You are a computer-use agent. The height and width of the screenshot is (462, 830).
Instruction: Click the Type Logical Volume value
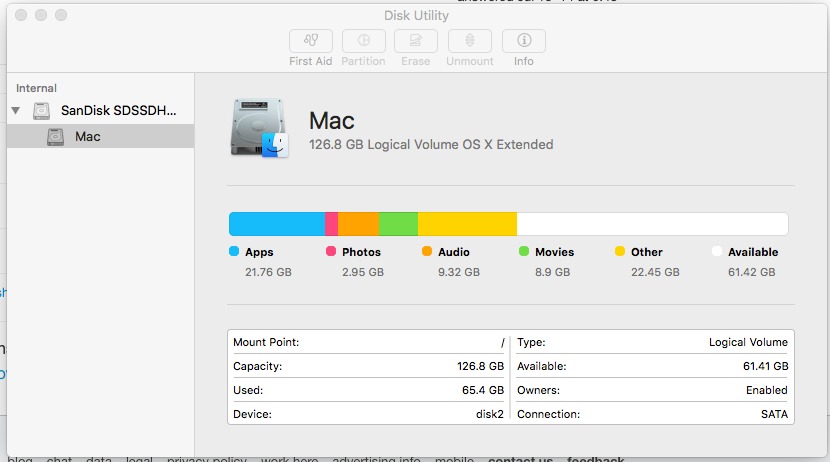click(748, 342)
